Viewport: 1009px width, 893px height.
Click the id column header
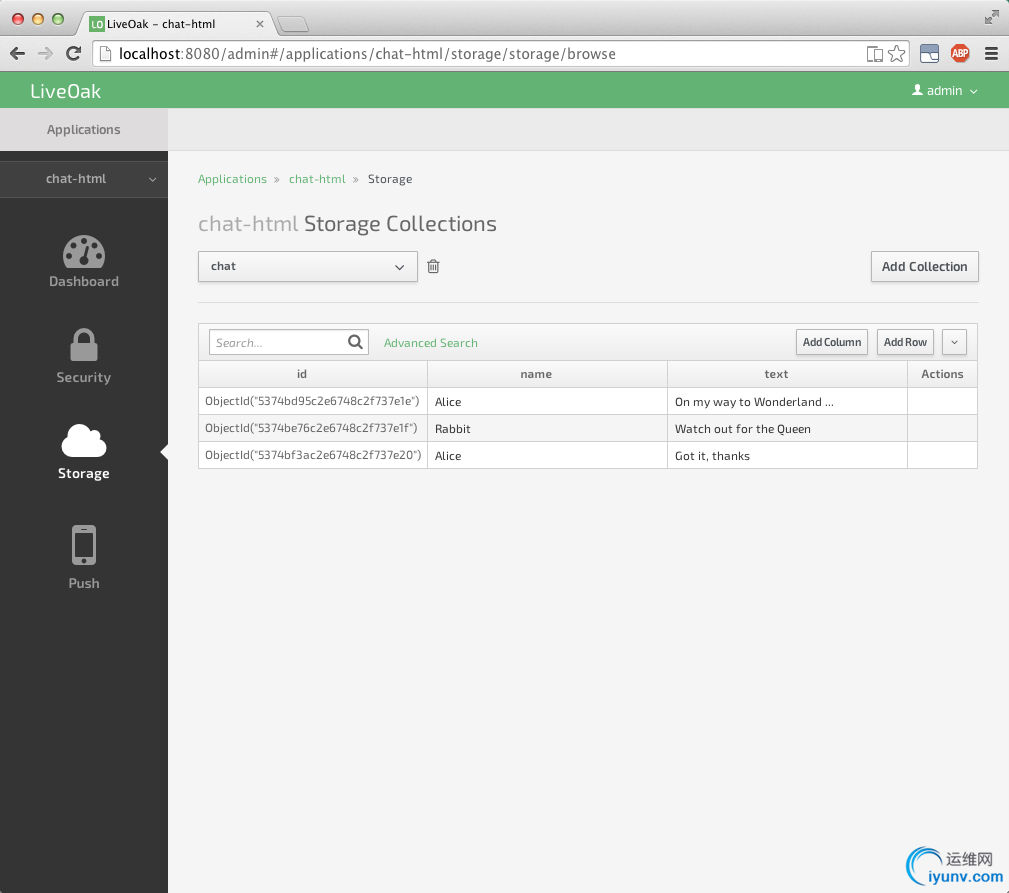313,374
